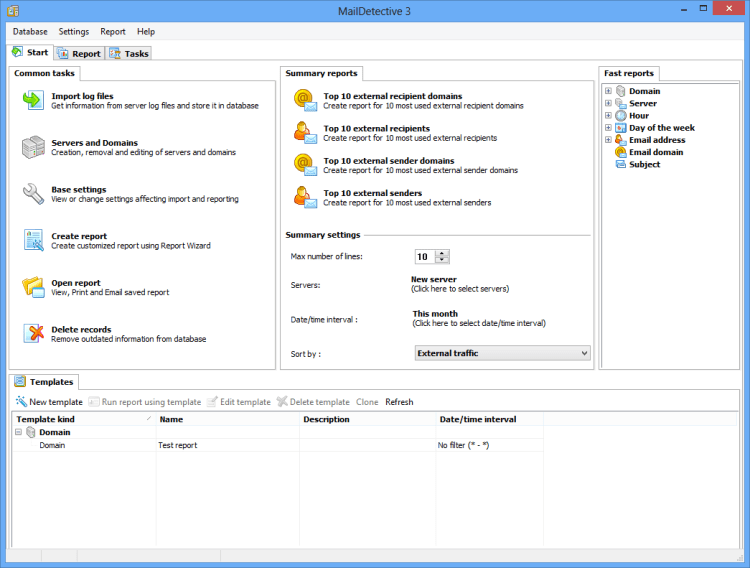Click the Date/time interval column header
The height and width of the screenshot is (568, 750).
point(489,419)
